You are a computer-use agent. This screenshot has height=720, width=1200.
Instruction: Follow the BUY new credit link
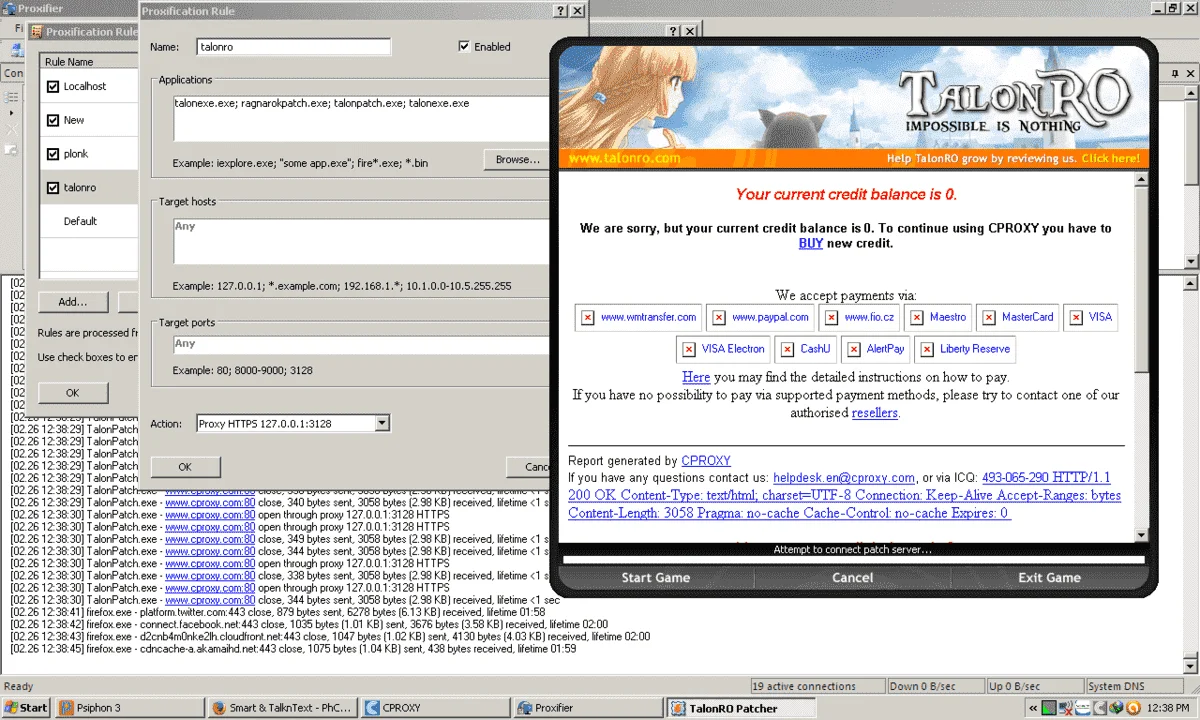pos(811,243)
